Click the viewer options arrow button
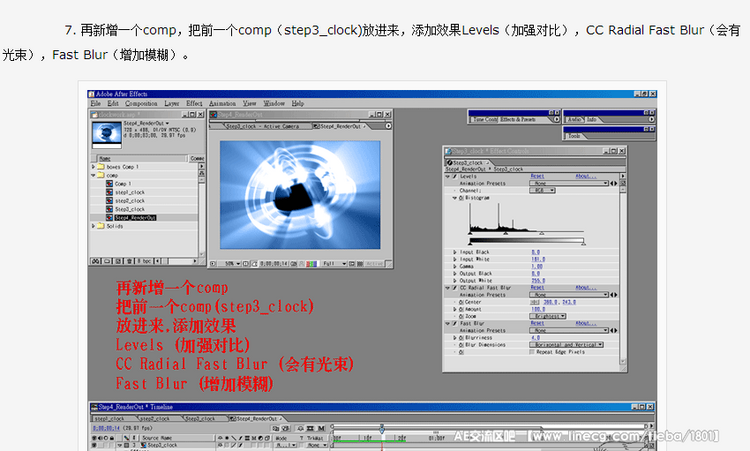Viewport: 750px width, 451px height. click(388, 126)
